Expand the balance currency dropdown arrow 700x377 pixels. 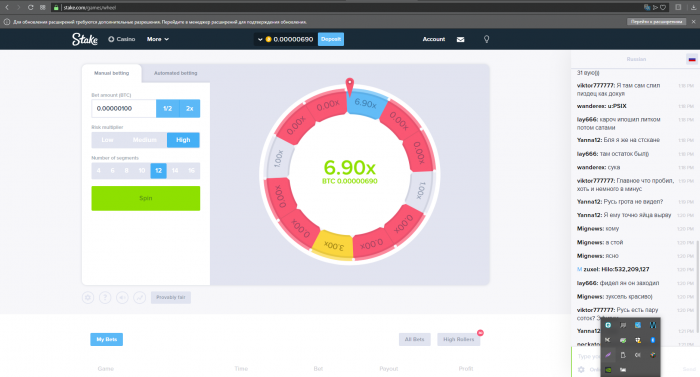tap(260, 39)
